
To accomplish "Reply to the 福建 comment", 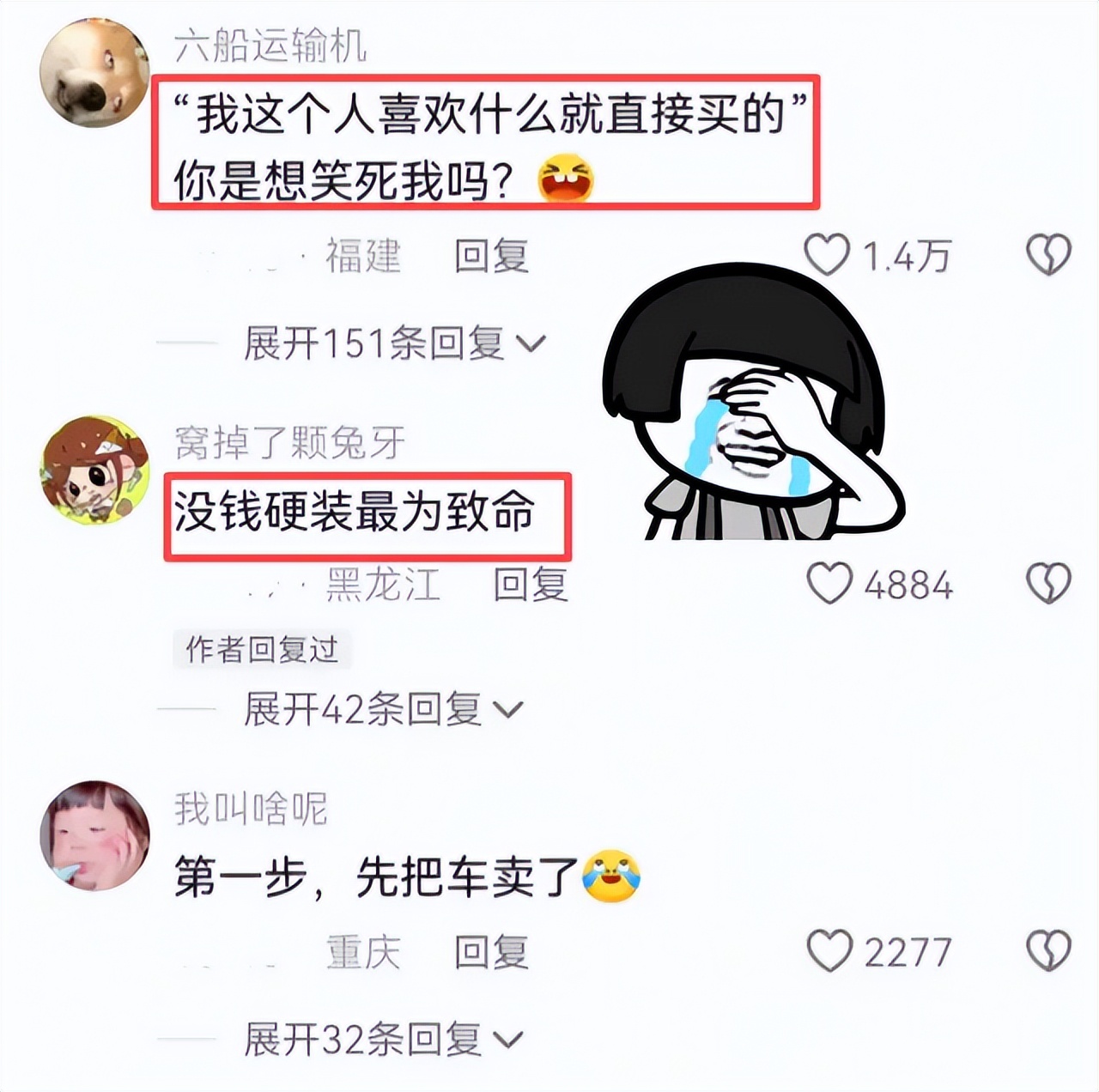I will click(491, 256).
